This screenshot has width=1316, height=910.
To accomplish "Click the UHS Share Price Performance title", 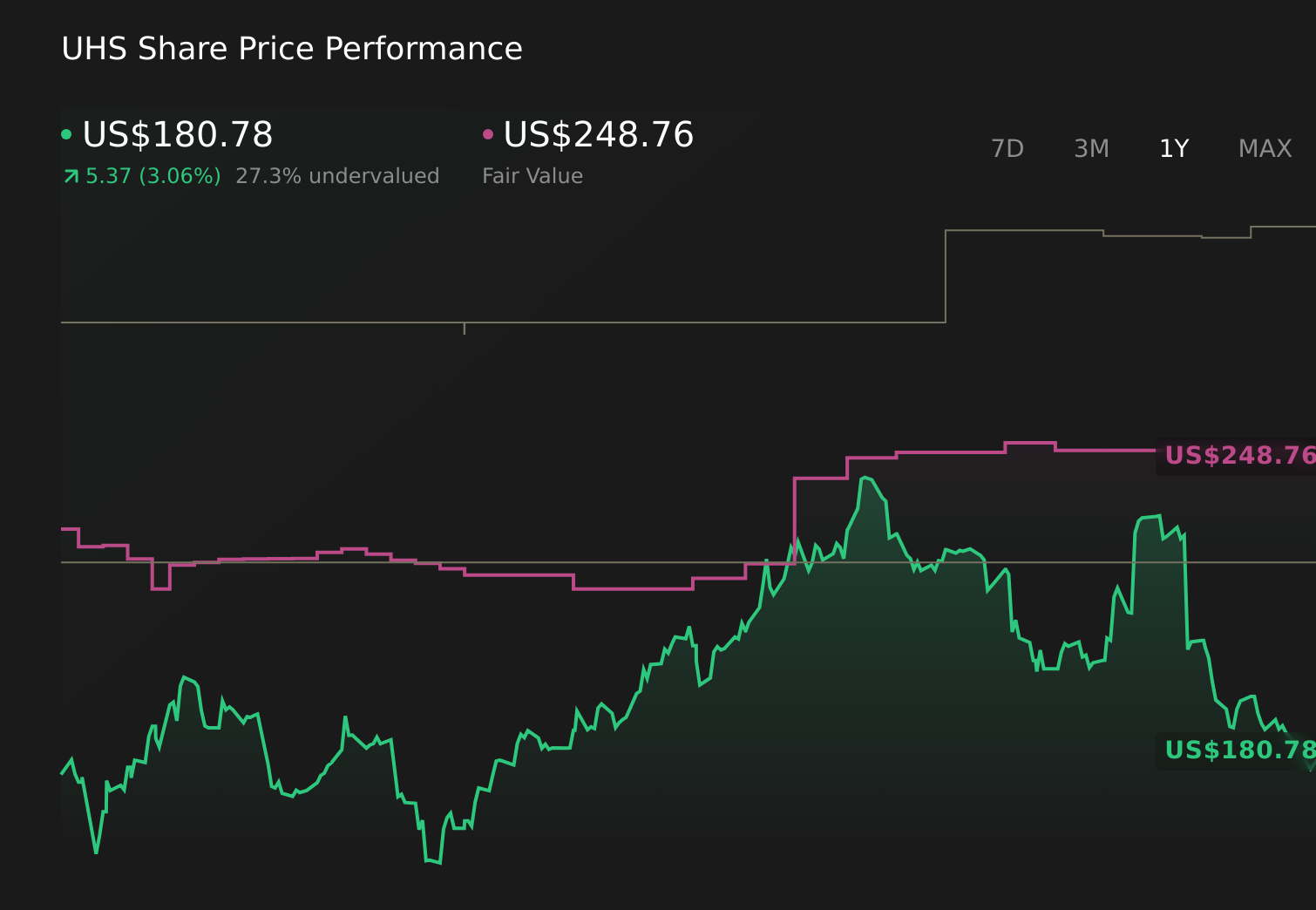I will pyautogui.click(x=291, y=48).
